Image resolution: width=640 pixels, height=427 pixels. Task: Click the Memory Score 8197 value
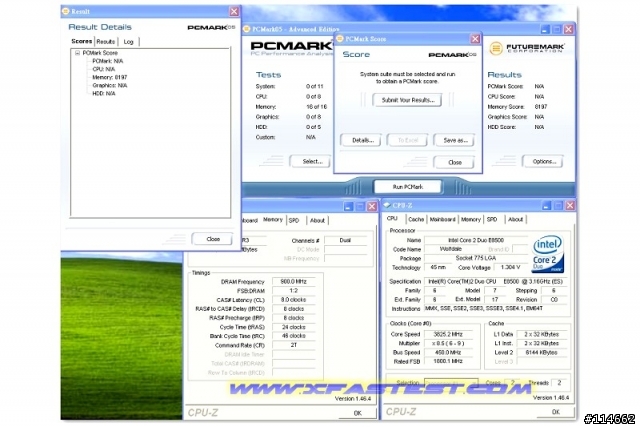coord(540,107)
